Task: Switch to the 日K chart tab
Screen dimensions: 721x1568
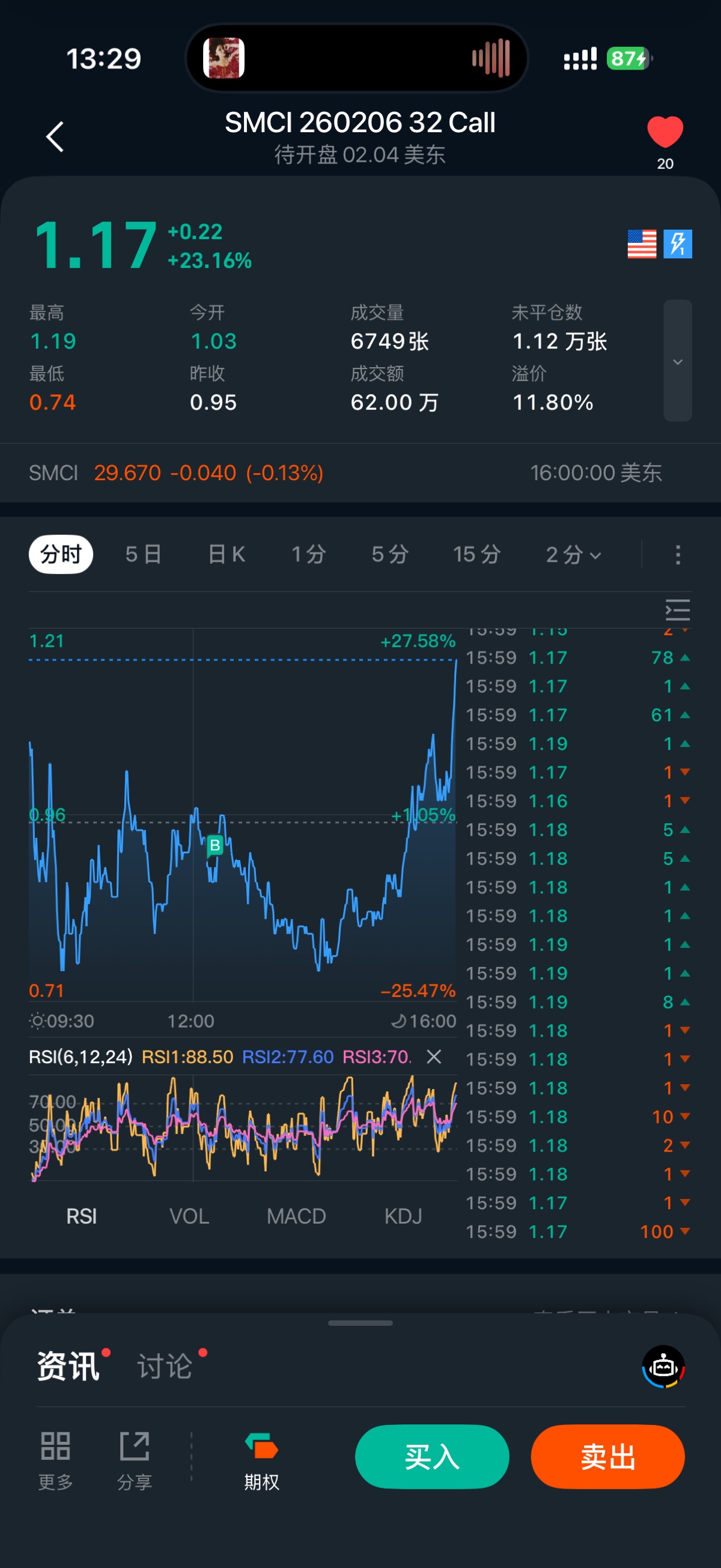Action: coord(227,555)
